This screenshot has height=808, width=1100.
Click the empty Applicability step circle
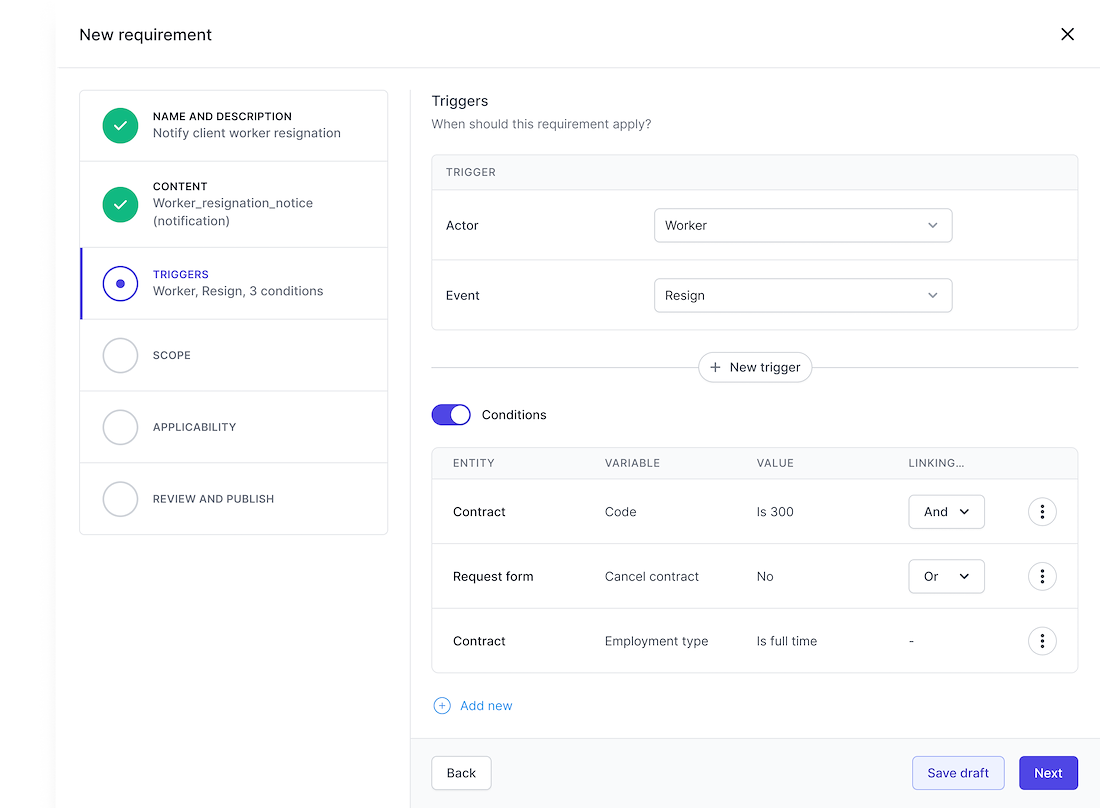(x=121, y=427)
